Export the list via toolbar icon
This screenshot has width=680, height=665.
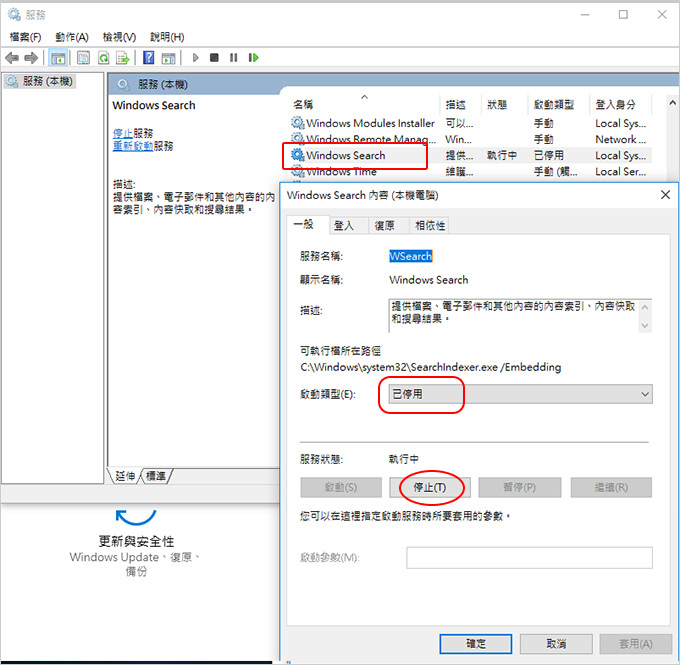123,58
